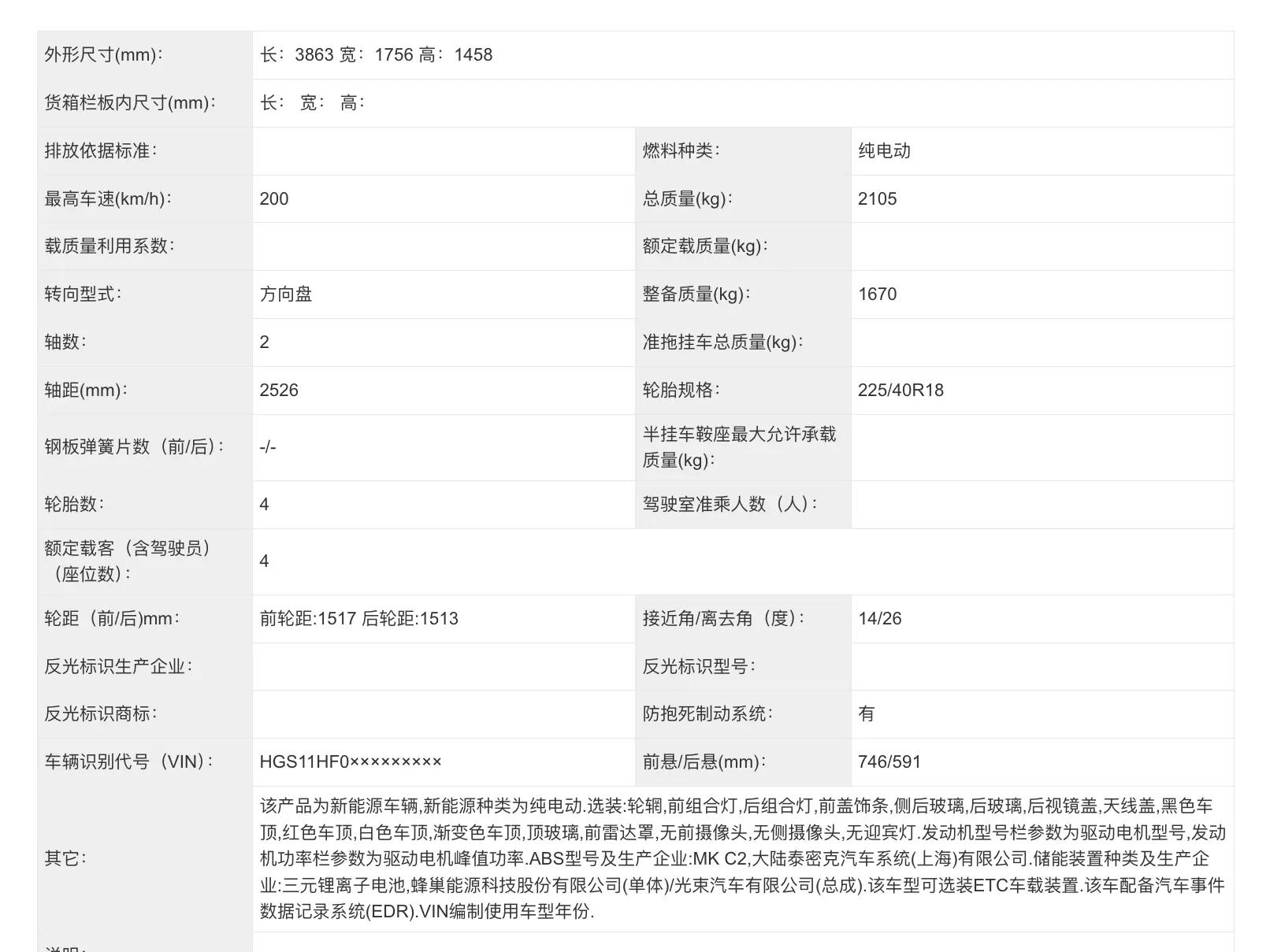Screen dimensions: 1270x952
Task: Click the 轮距（前/后)mm label
Action: point(112,619)
